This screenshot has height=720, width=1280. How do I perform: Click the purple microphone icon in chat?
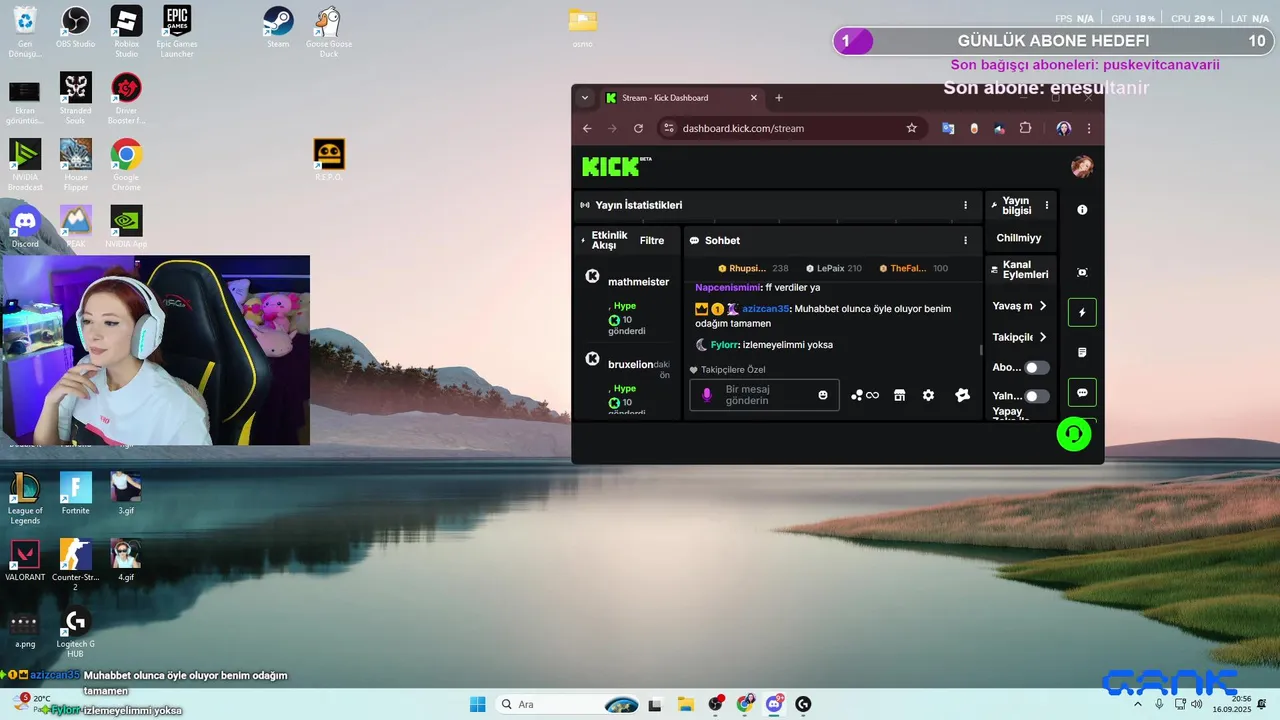tap(707, 395)
